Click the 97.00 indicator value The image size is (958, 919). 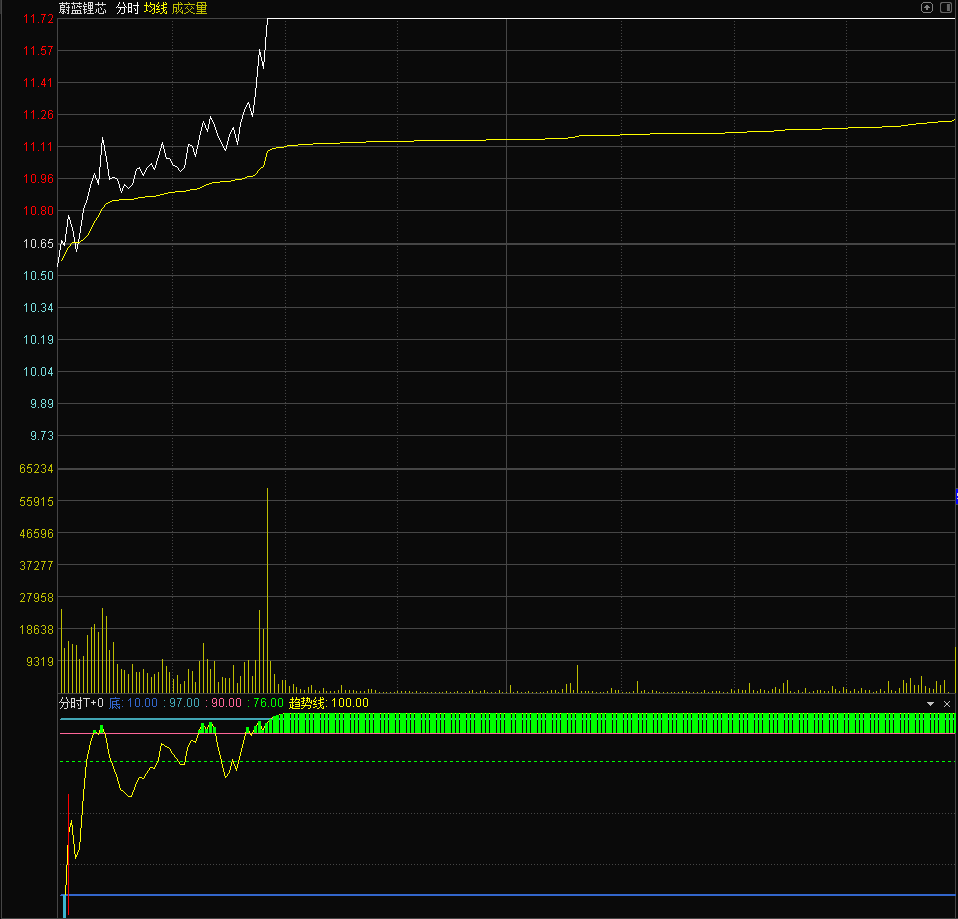pos(184,703)
